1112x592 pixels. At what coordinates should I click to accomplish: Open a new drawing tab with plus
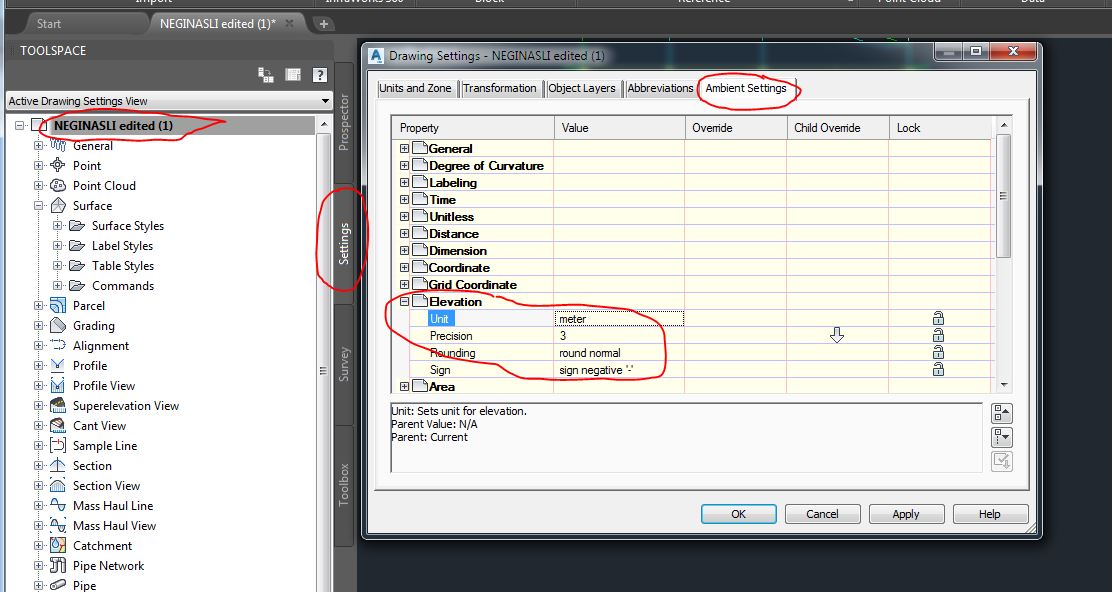coord(323,23)
